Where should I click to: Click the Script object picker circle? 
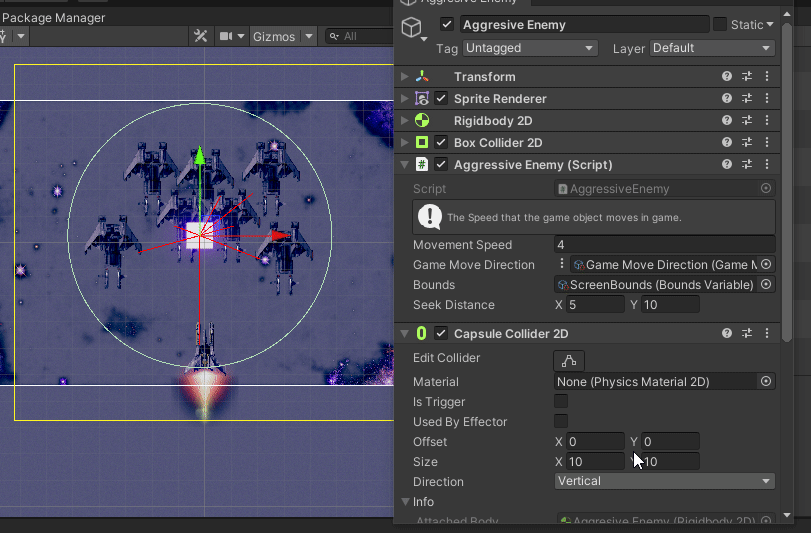[x=766, y=189]
